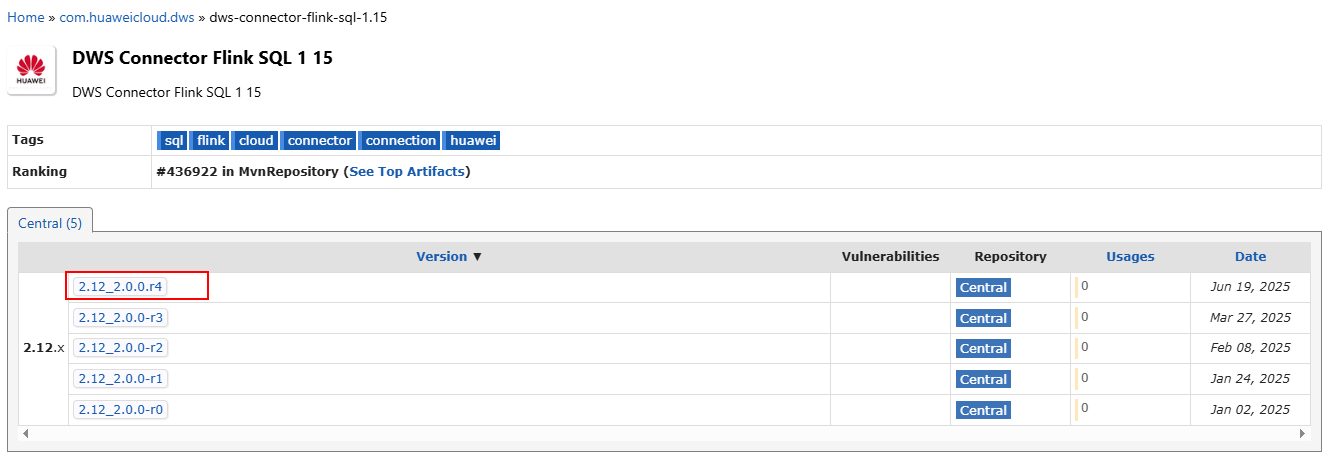Open the Central (5) tab
This screenshot has height=458, width=1325.
pos(50,223)
